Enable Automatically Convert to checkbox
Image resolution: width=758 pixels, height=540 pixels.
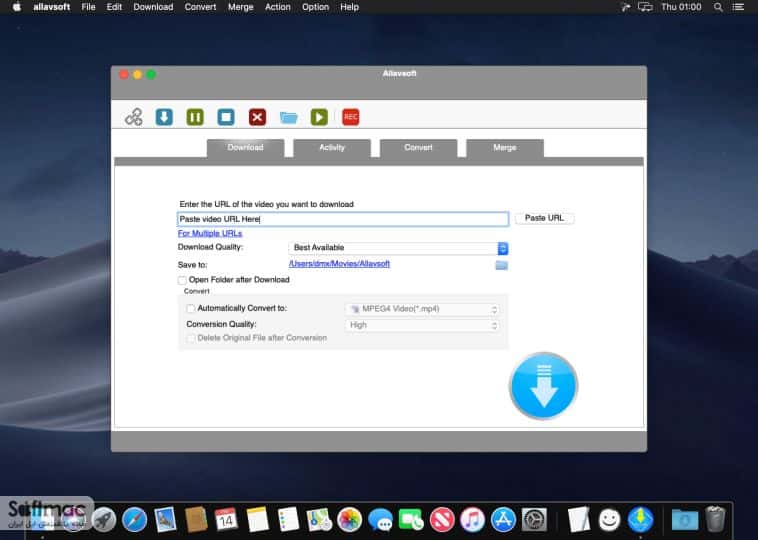tap(191, 308)
